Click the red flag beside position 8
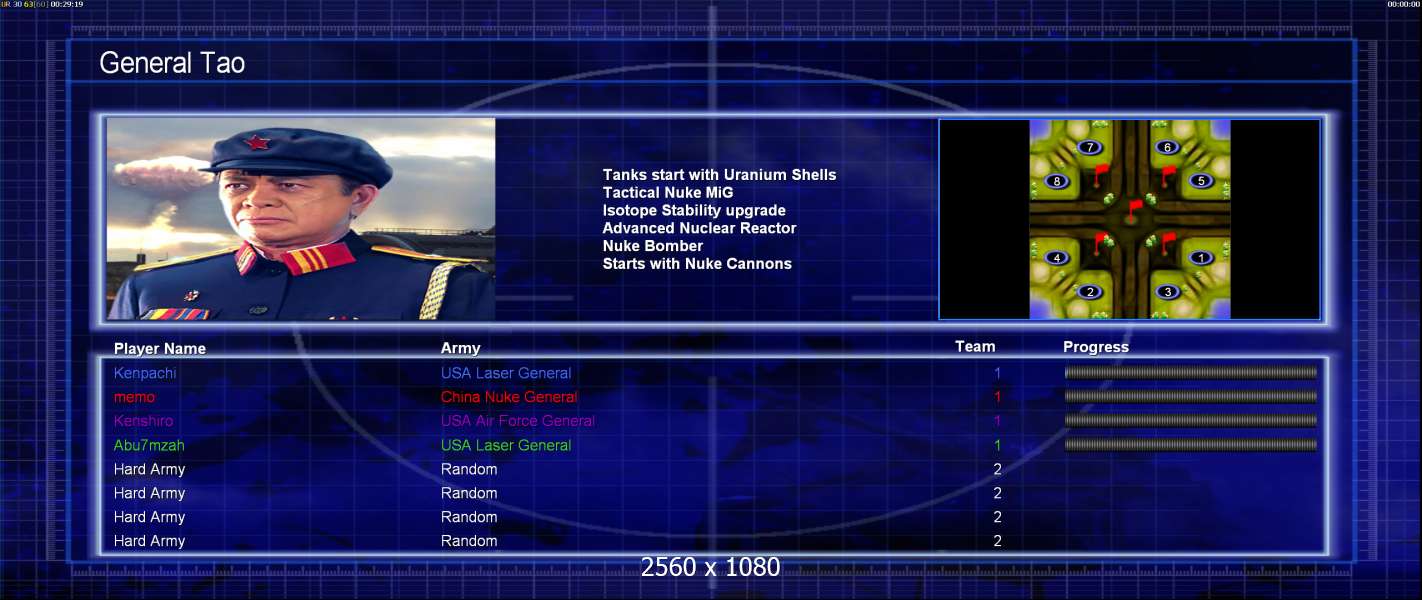 (x=1102, y=176)
